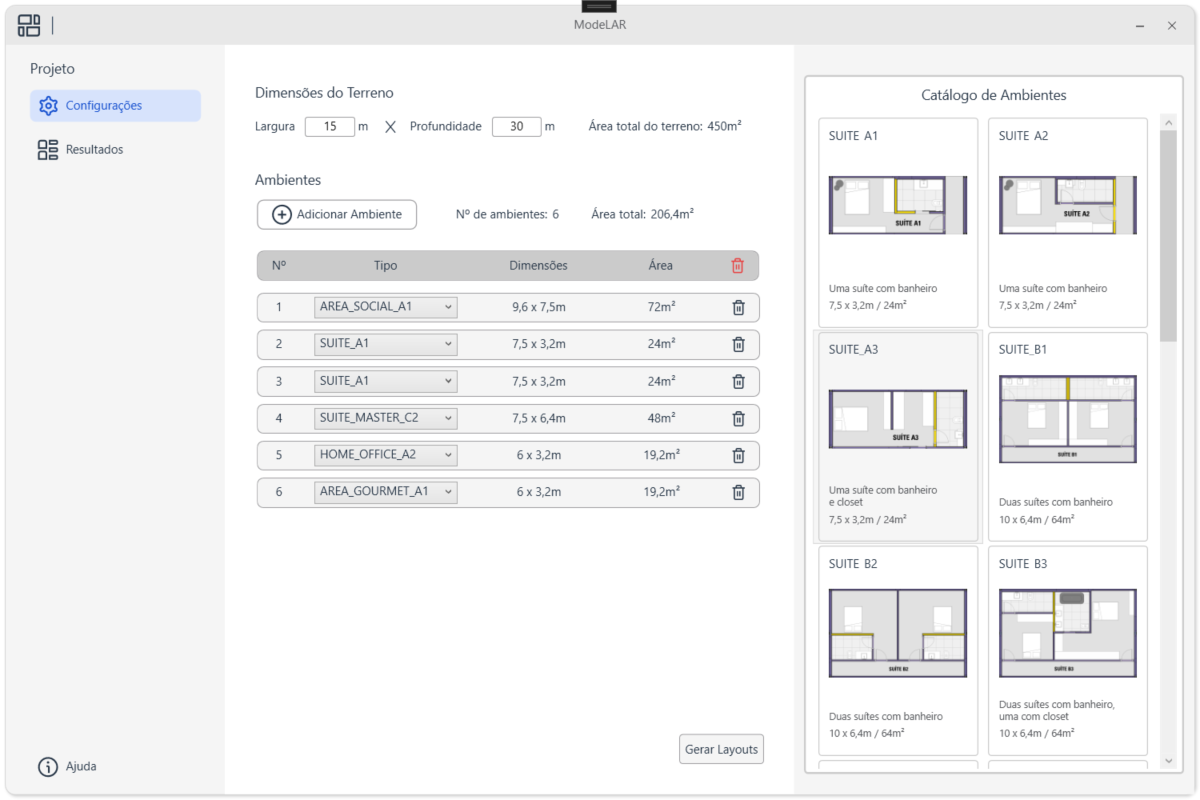Delete all rooms with red trash icon
Image resolution: width=1200 pixels, height=800 pixels.
coord(738,266)
